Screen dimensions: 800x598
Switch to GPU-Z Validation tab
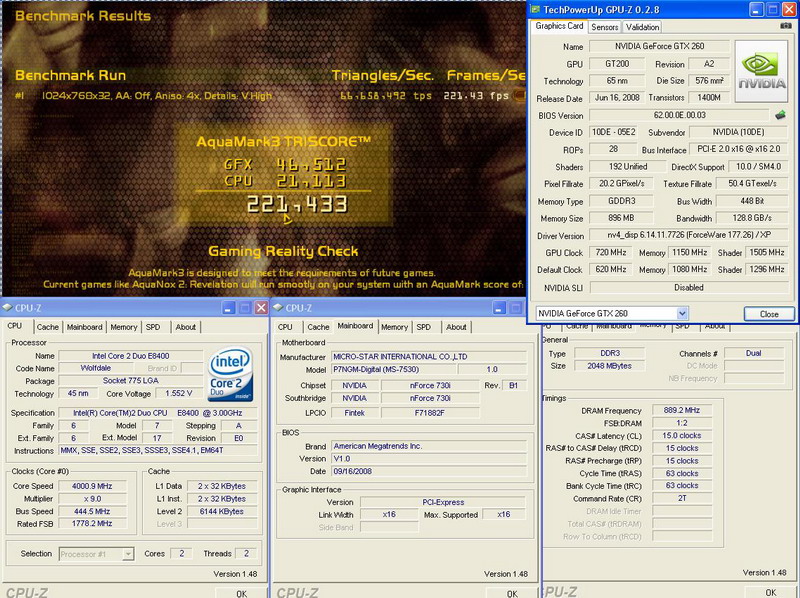642,27
